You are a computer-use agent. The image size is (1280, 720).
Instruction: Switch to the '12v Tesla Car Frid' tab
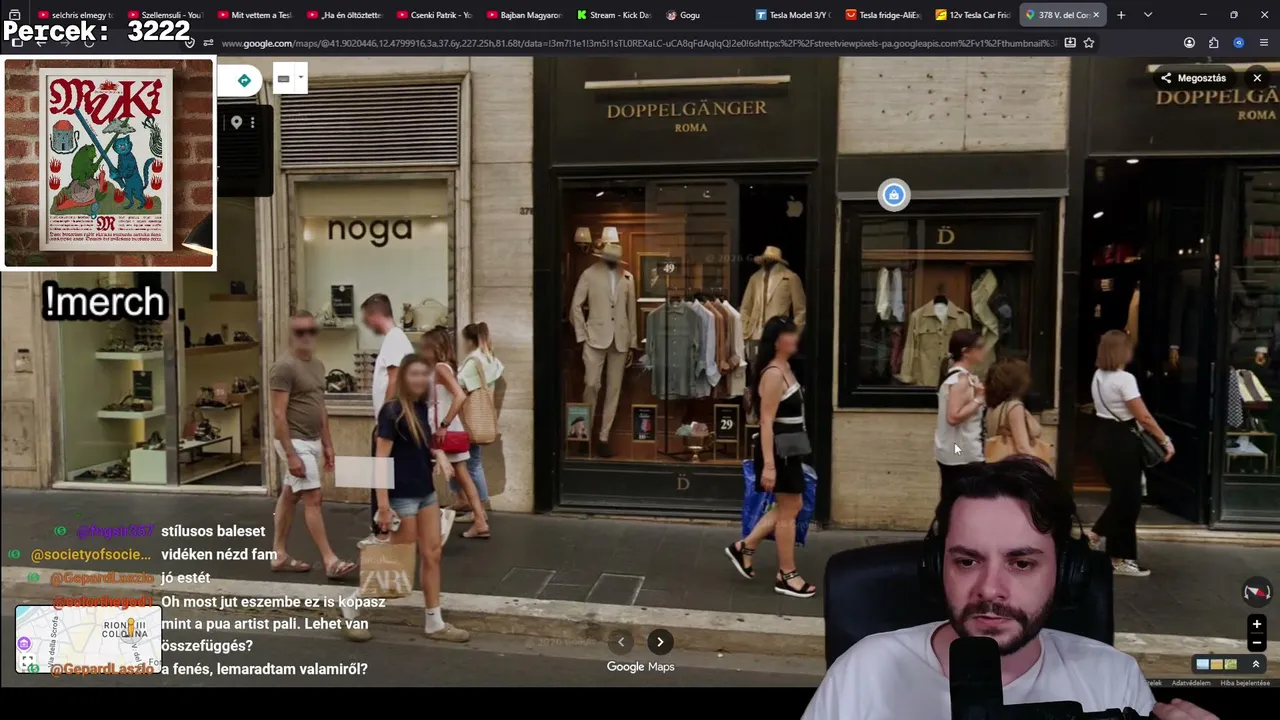(972, 15)
